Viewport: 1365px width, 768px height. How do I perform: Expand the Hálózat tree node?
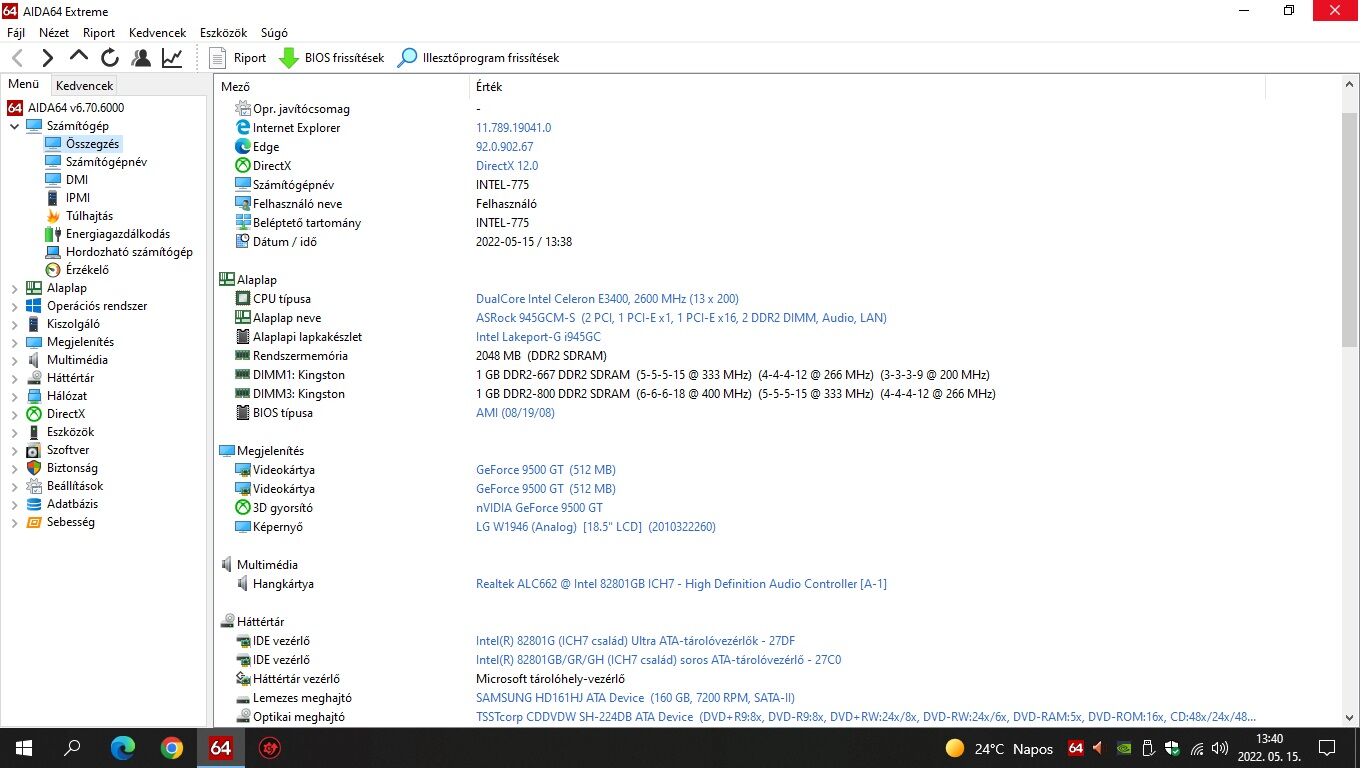(14, 396)
